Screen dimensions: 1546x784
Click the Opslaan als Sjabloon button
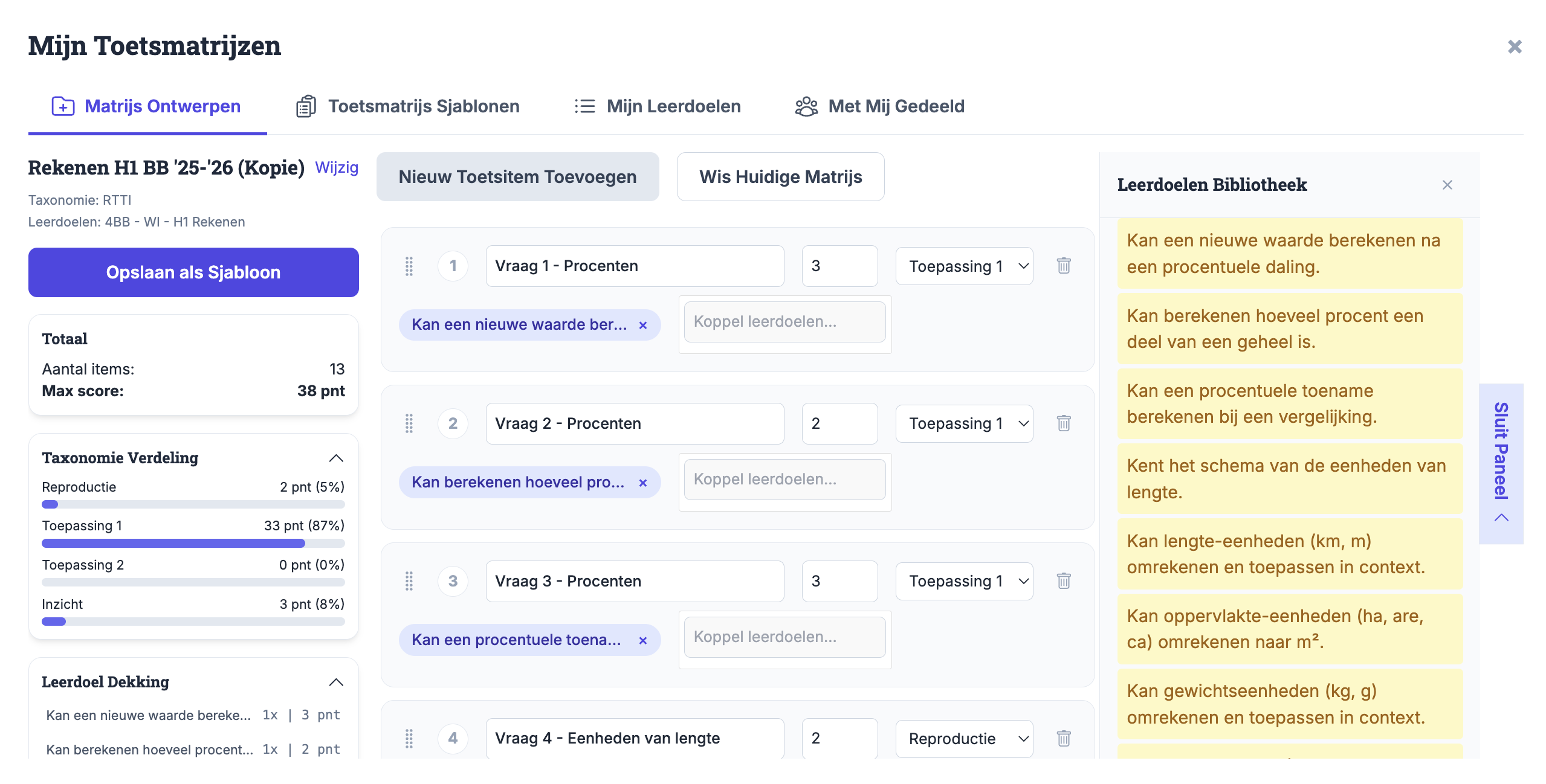click(x=193, y=272)
